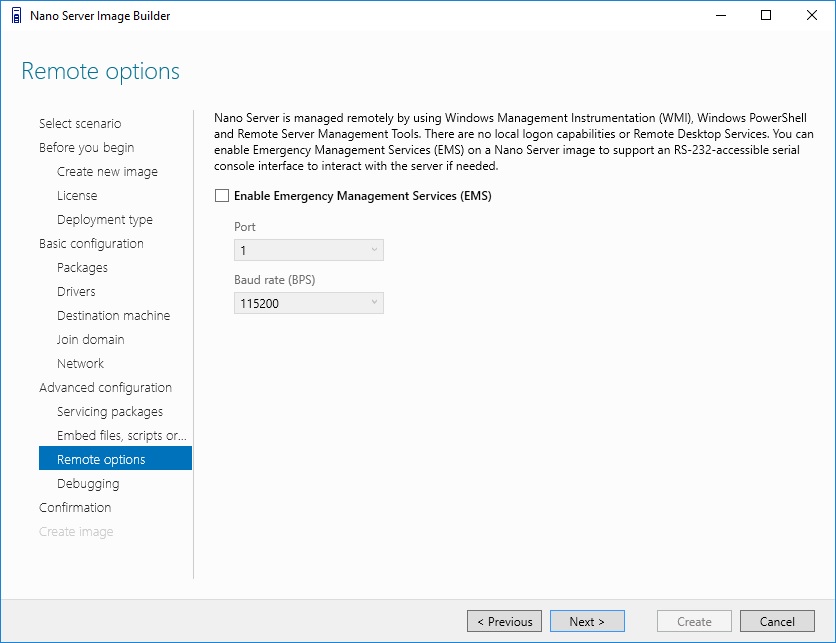Go to Basic configuration section
This screenshot has width=836, height=643.
(91, 244)
